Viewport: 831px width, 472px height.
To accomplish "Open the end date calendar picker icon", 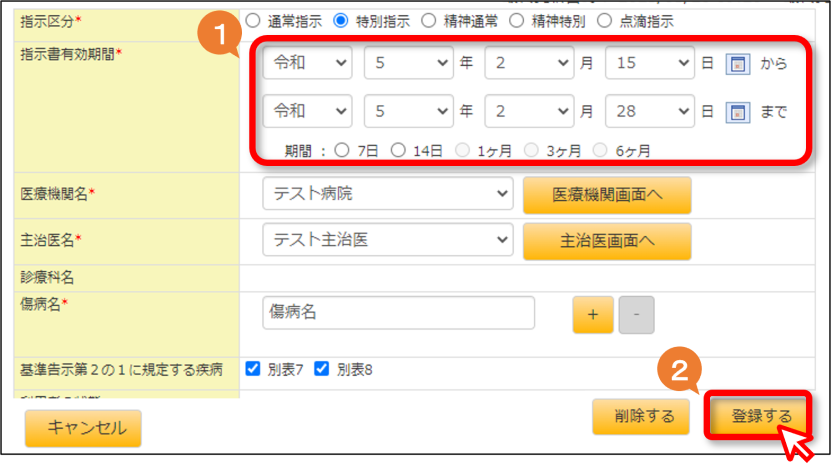I will click(x=737, y=112).
